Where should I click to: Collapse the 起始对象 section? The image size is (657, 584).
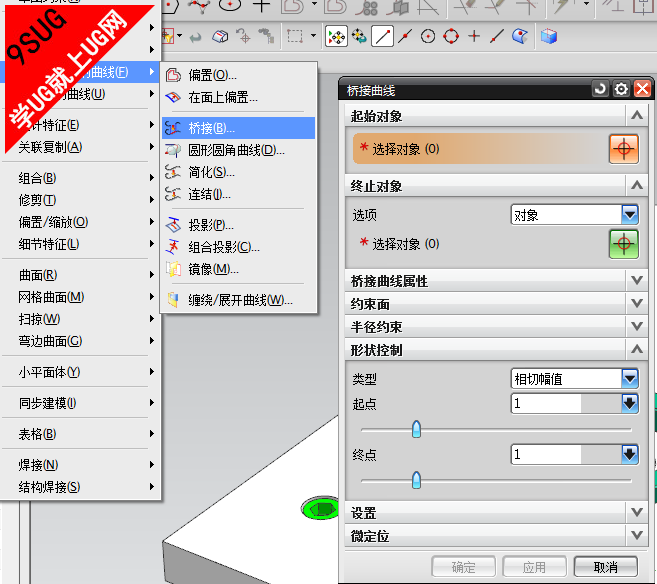pyautogui.click(x=637, y=115)
